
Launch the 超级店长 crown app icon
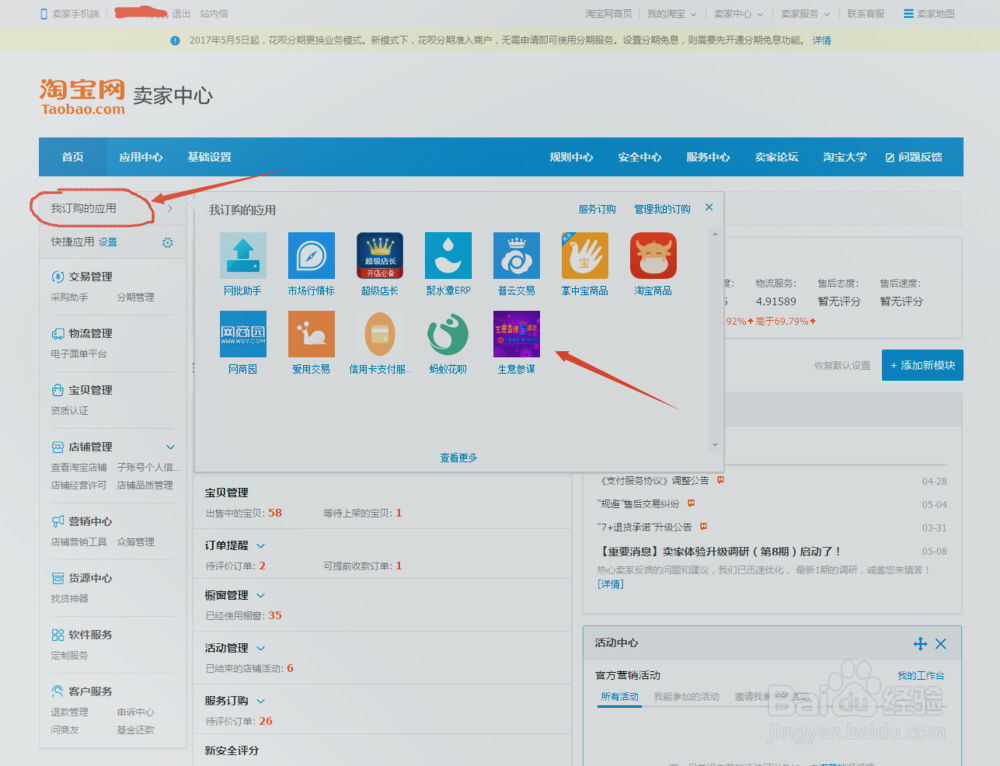coord(379,256)
